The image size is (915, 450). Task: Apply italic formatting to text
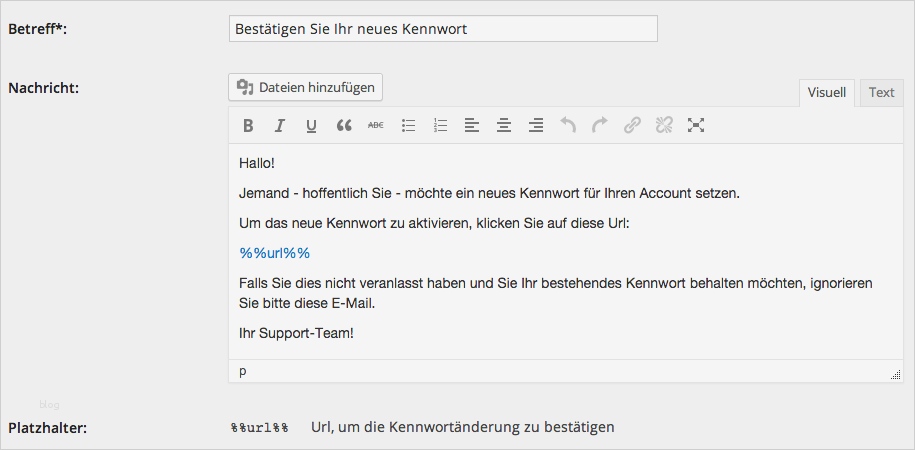280,126
